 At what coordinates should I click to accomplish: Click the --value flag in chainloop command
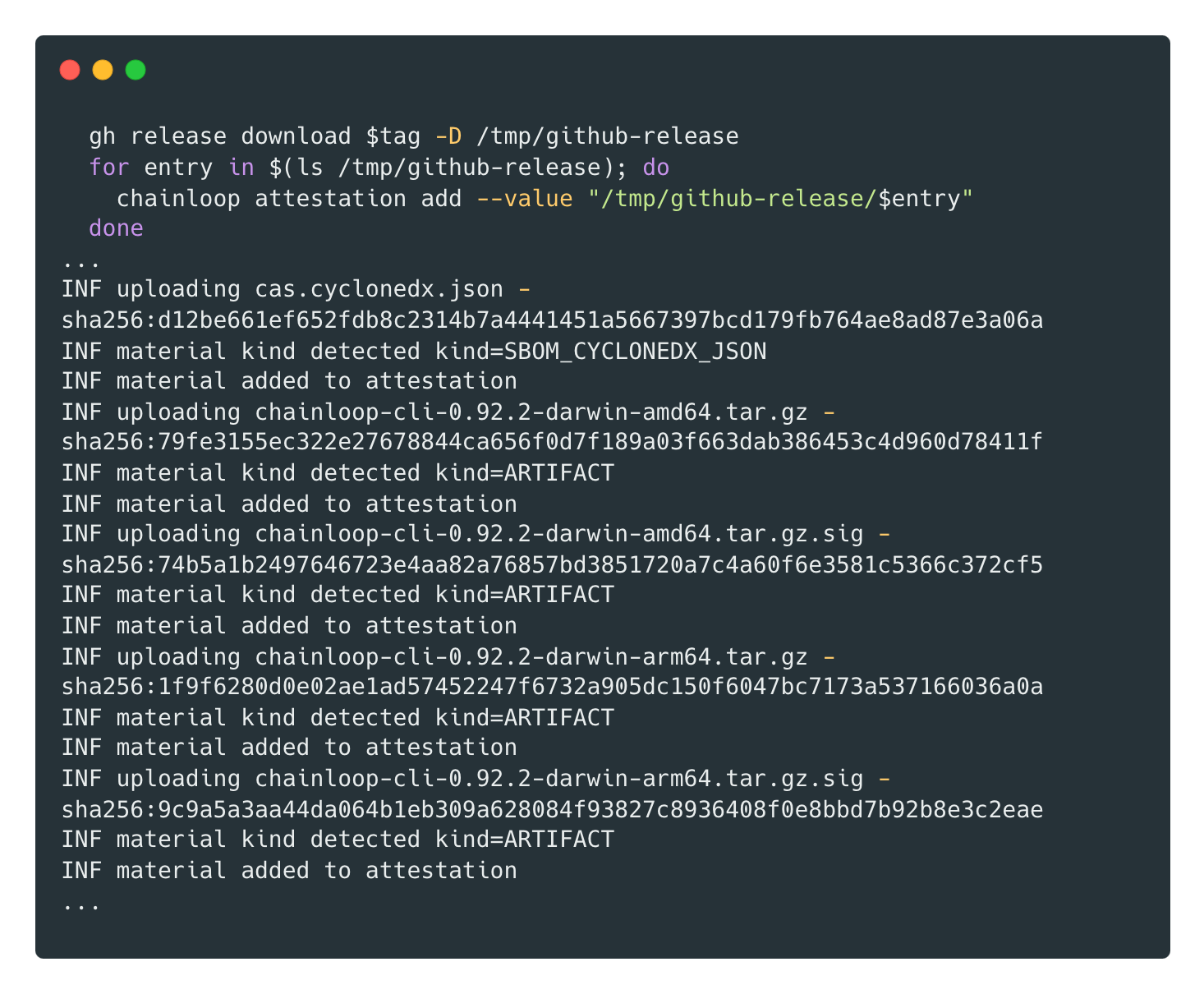coord(524,199)
